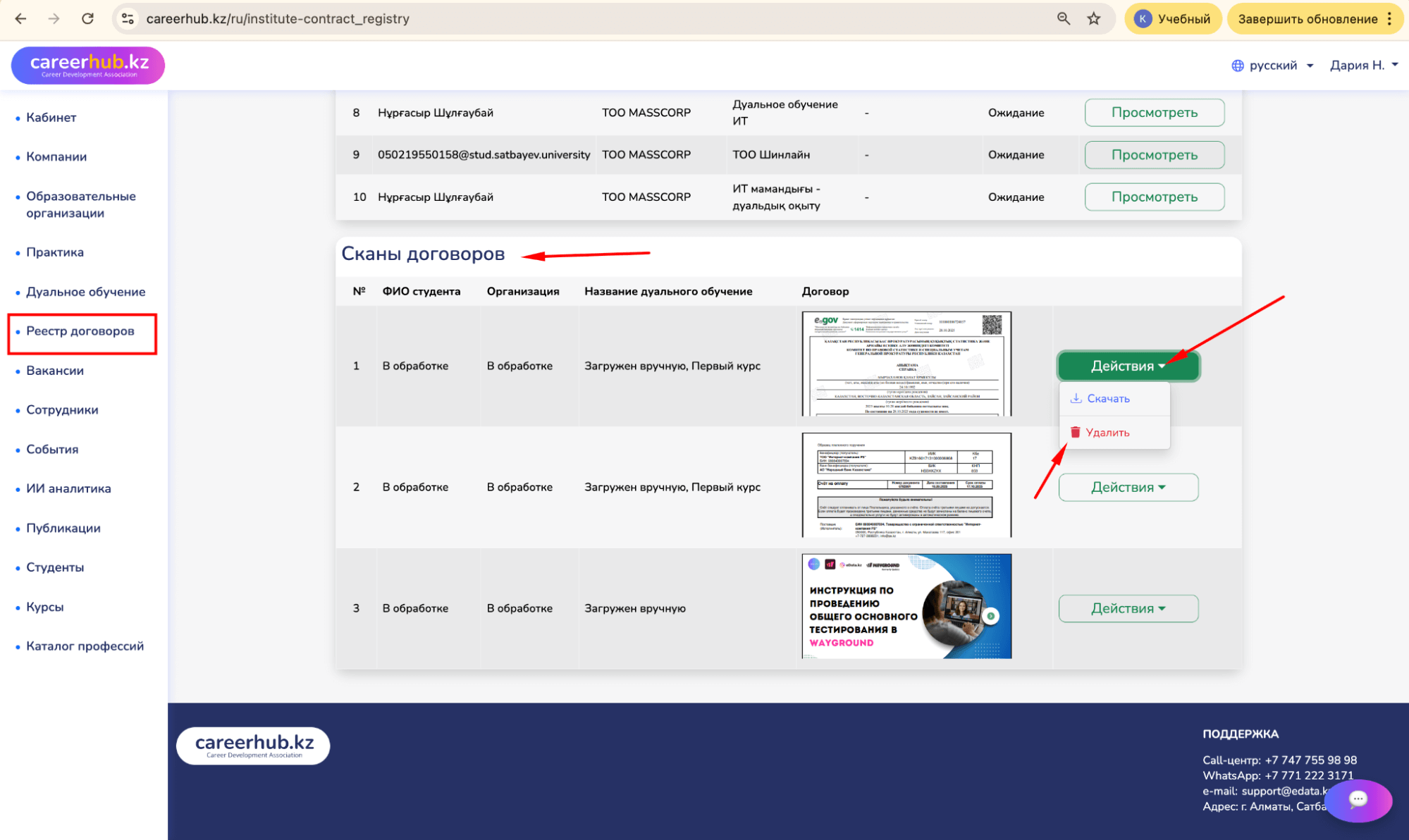This screenshot has width=1409, height=840.
Task: Click Просмотреть button for row 9
Action: pyautogui.click(x=1154, y=155)
